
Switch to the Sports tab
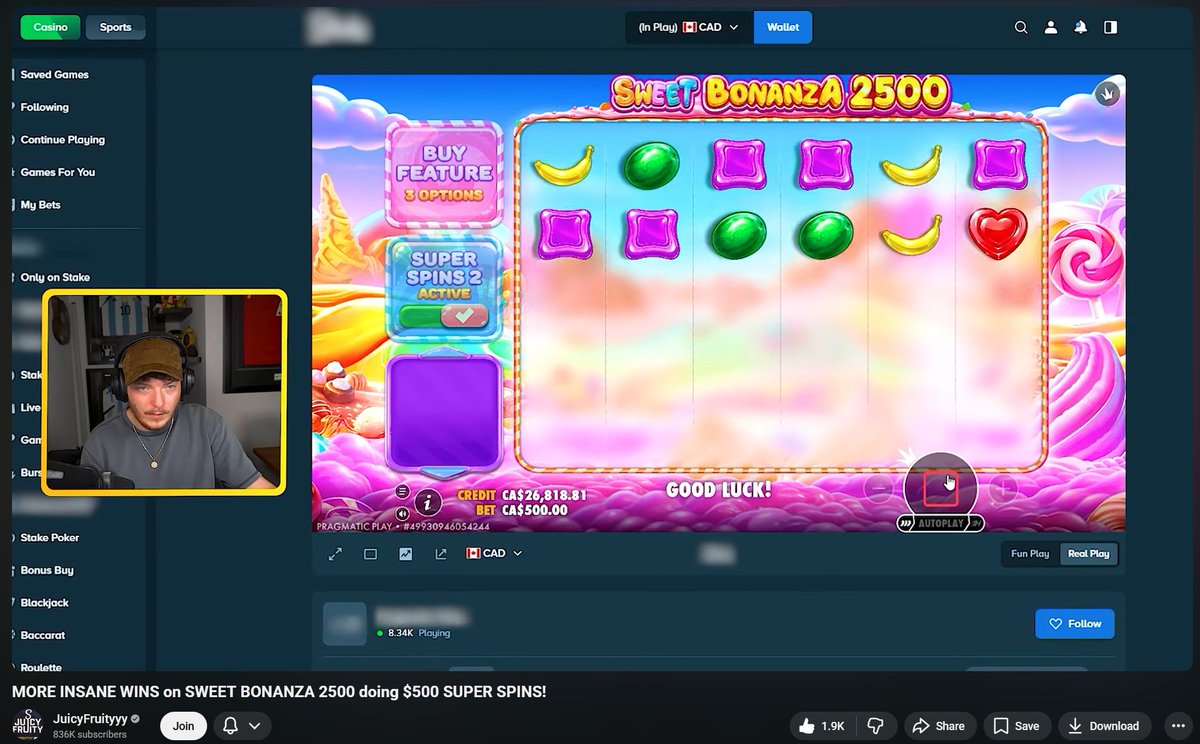click(115, 27)
